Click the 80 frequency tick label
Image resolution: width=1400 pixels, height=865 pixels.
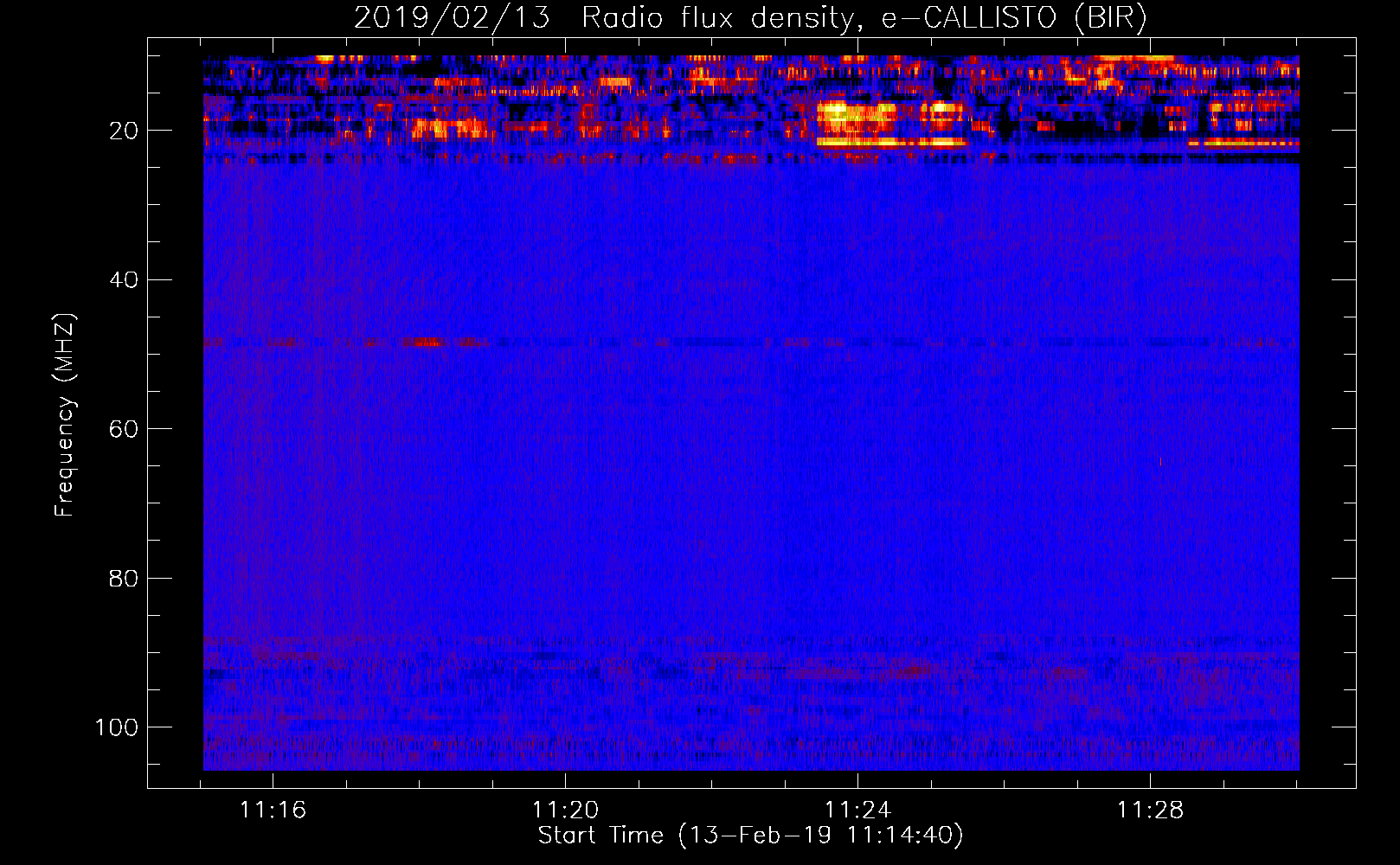coord(124,578)
